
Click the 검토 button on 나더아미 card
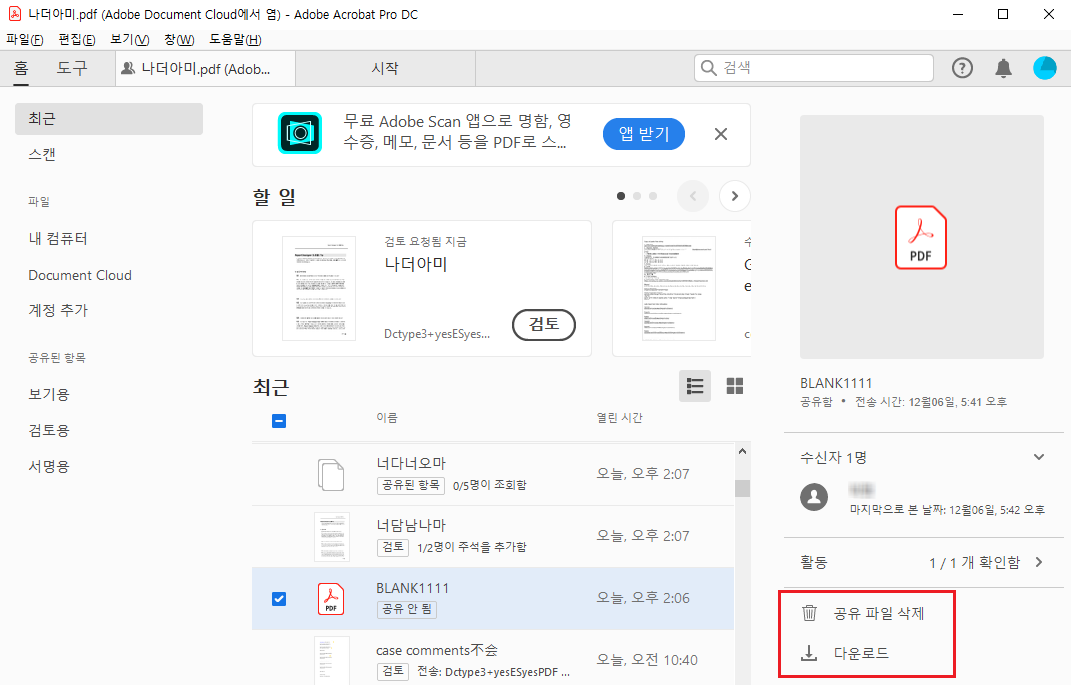click(x=544, y=324)
